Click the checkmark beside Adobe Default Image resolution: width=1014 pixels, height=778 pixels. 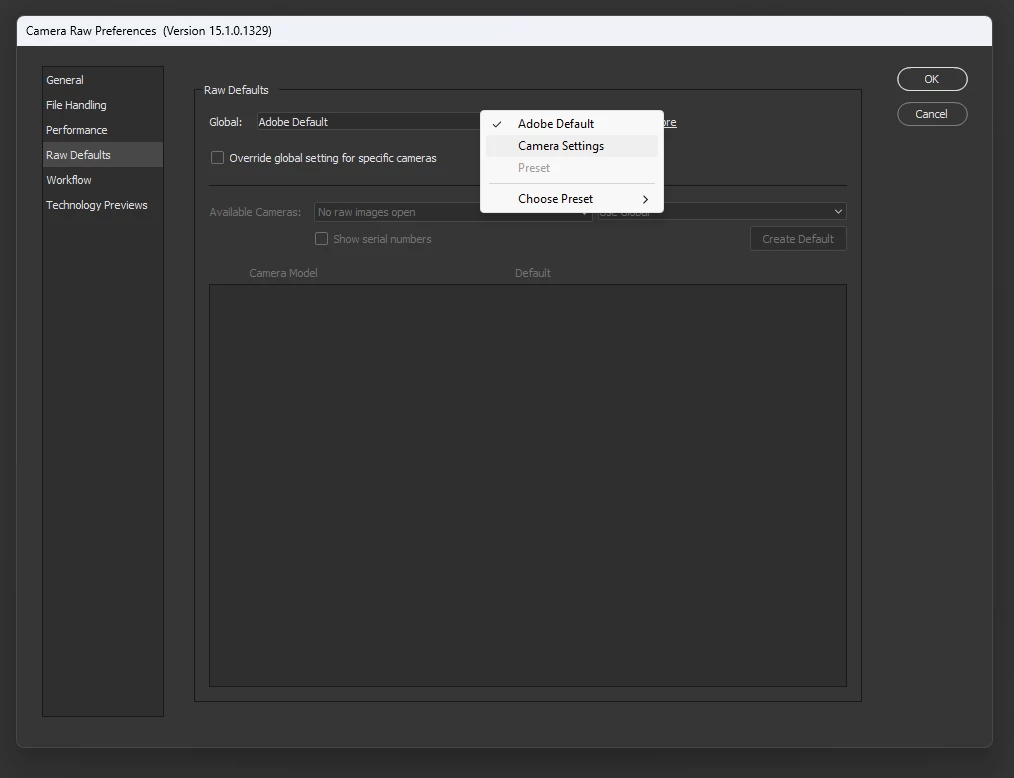click(497, 124)
